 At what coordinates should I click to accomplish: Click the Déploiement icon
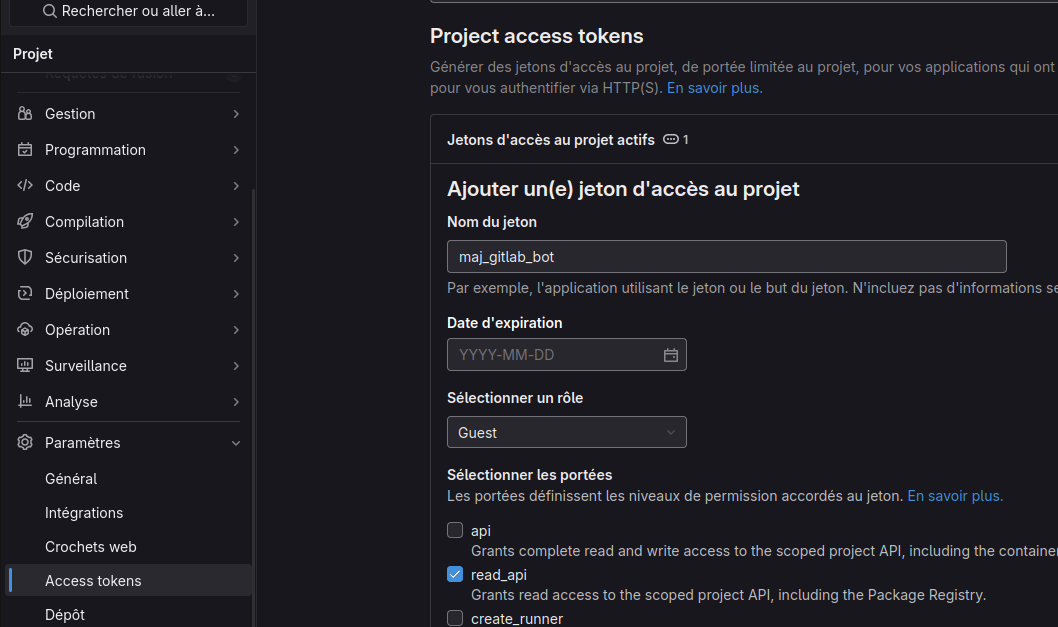(25, 293)
